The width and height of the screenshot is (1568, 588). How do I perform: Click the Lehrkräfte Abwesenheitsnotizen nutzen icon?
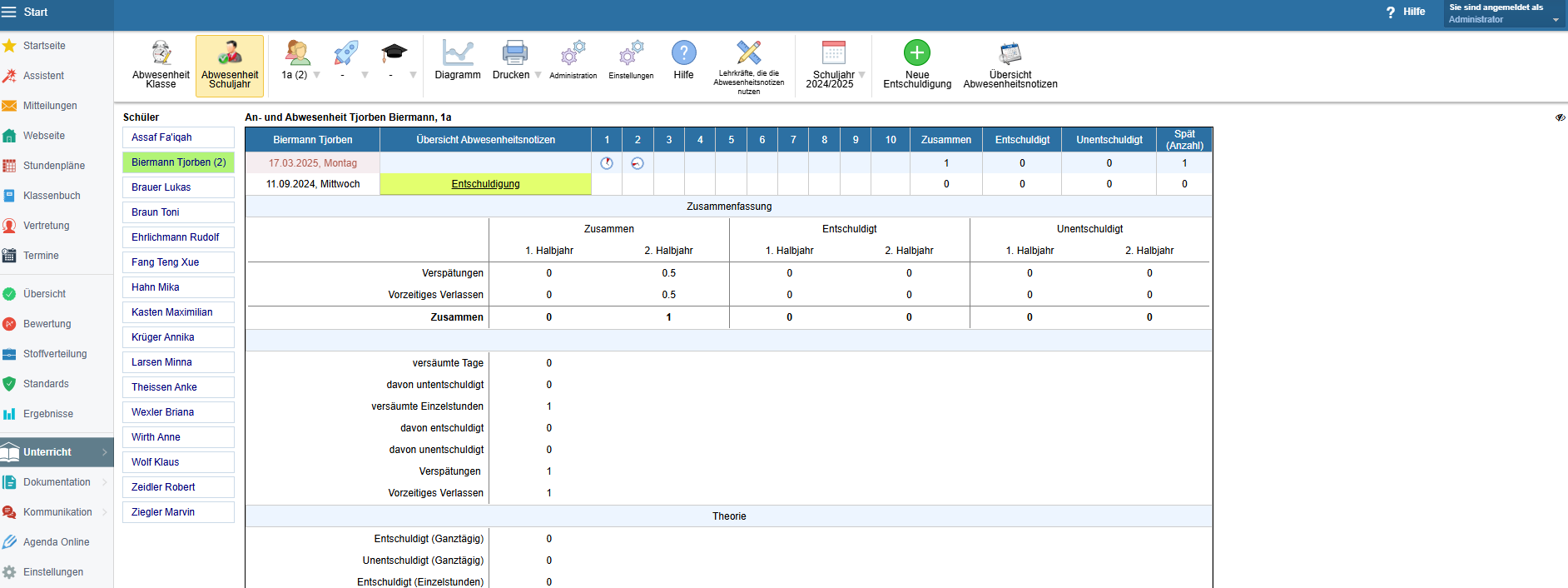748,52
